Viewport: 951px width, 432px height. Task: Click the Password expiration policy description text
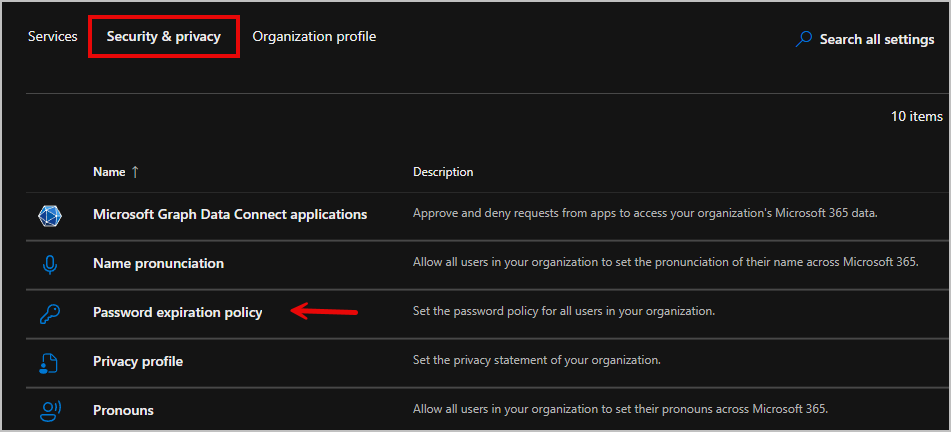(564, 312)
